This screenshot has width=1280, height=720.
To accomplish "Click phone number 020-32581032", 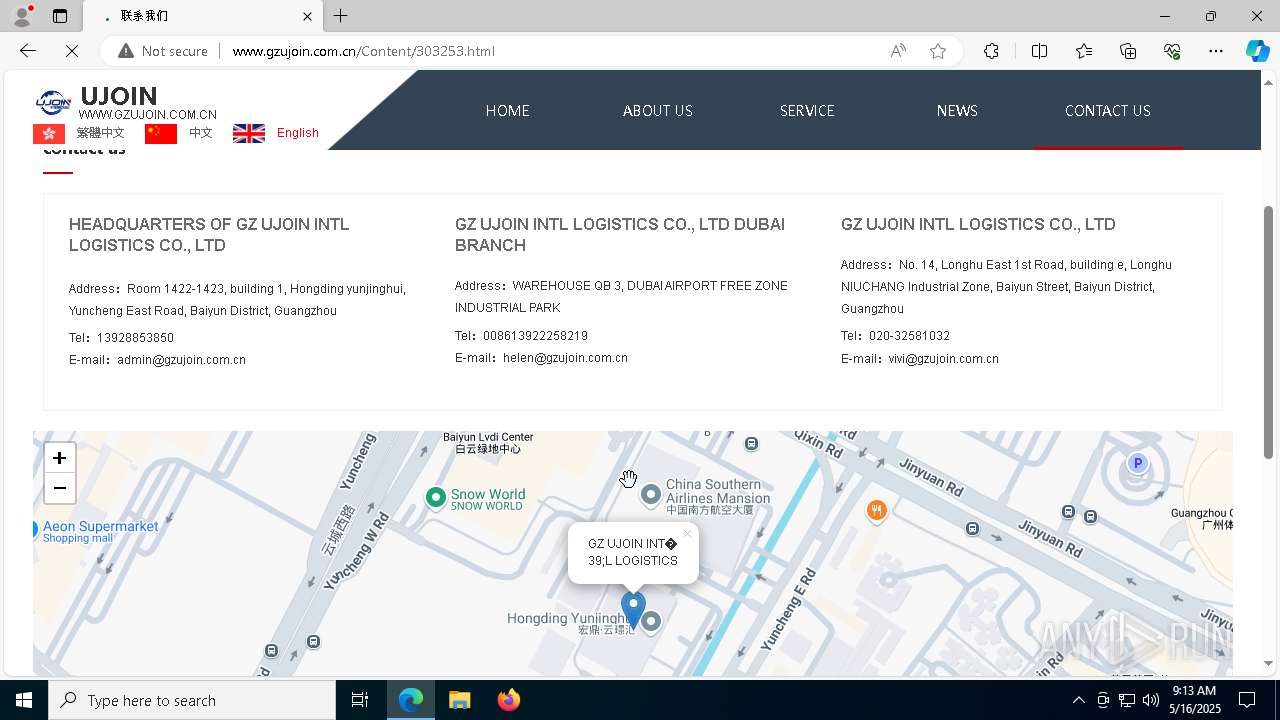I will click(909, 336).
